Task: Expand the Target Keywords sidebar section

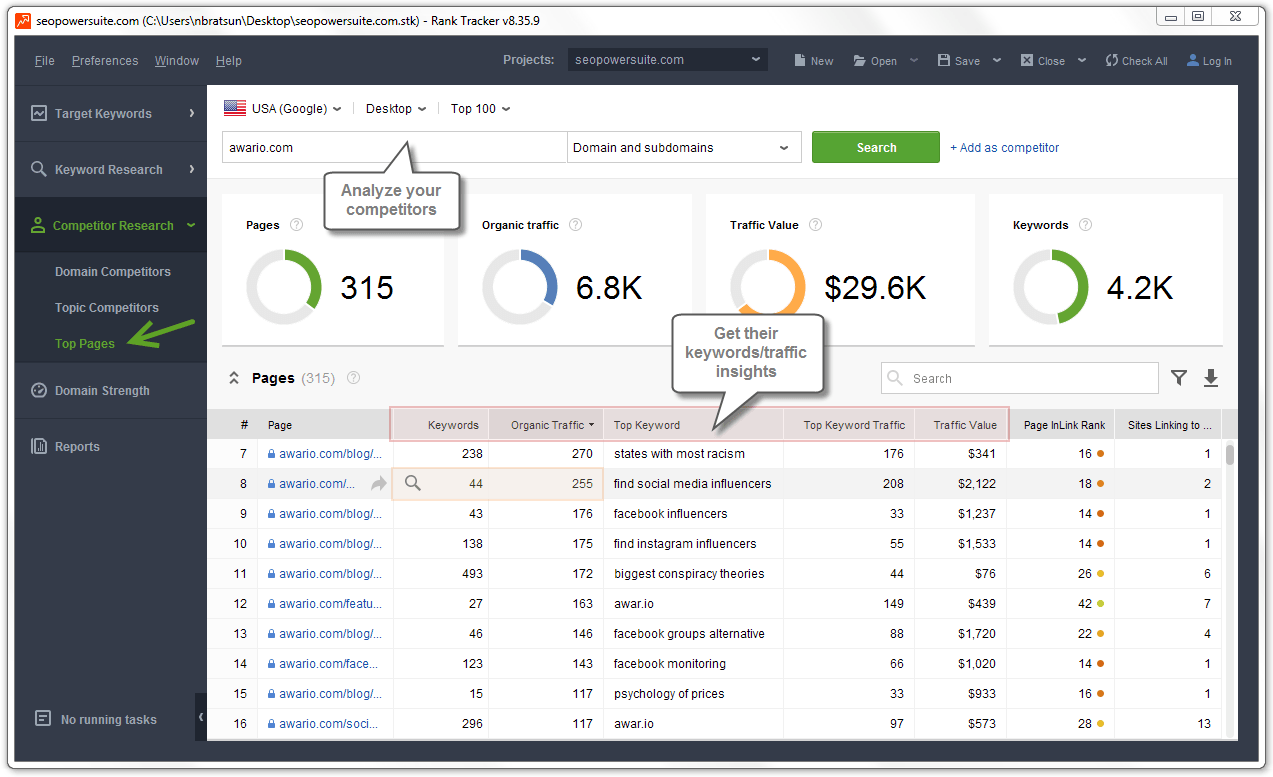Action: [x=191, y=113]
